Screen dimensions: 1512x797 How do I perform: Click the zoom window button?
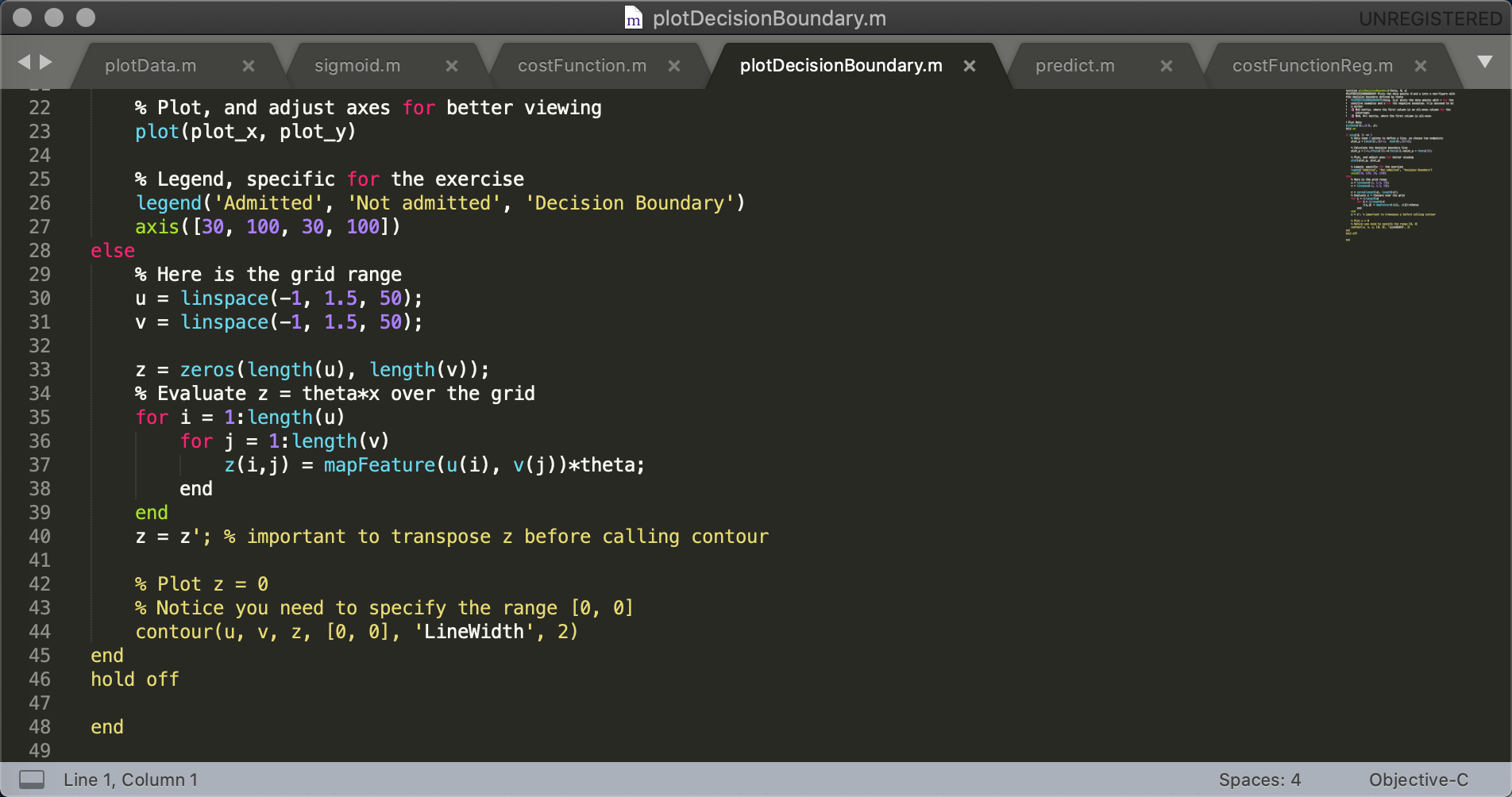point(86,17)
